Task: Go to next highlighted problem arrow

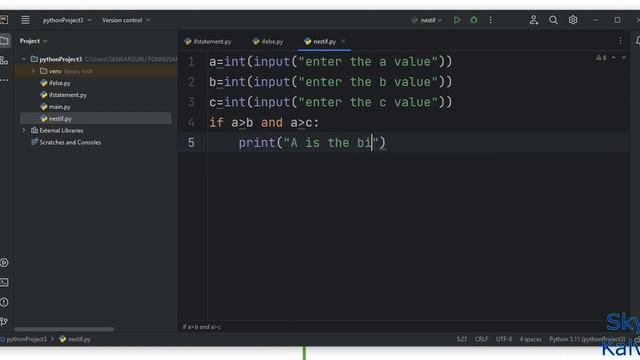Action: coord(624,58)
